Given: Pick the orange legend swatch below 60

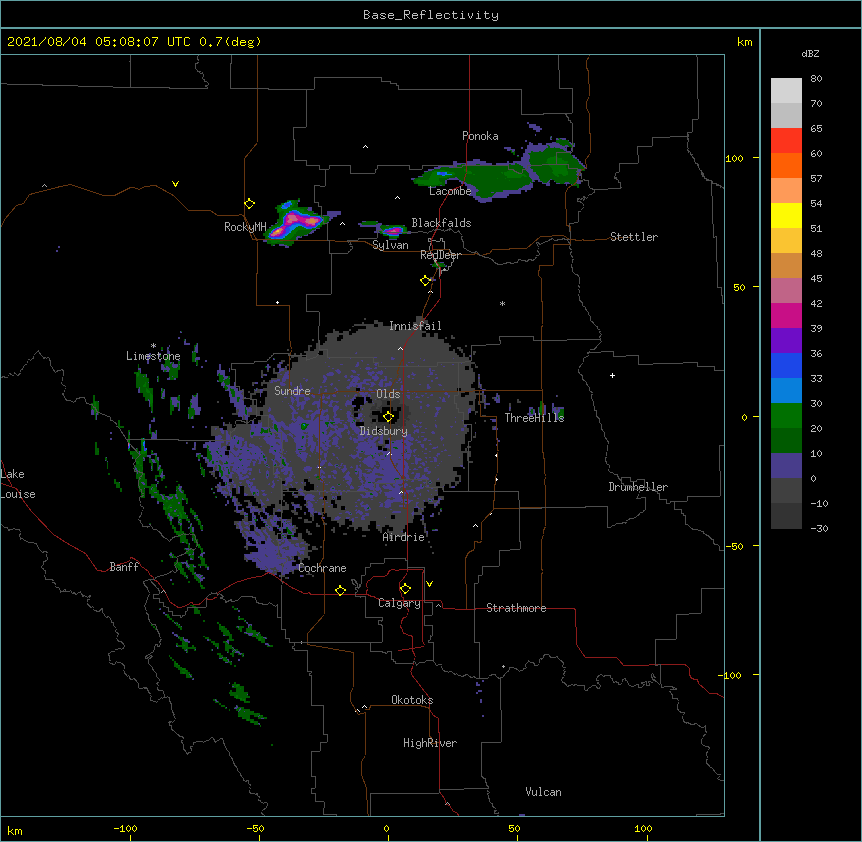Looking at the screenshot, I should pos(786,165).
